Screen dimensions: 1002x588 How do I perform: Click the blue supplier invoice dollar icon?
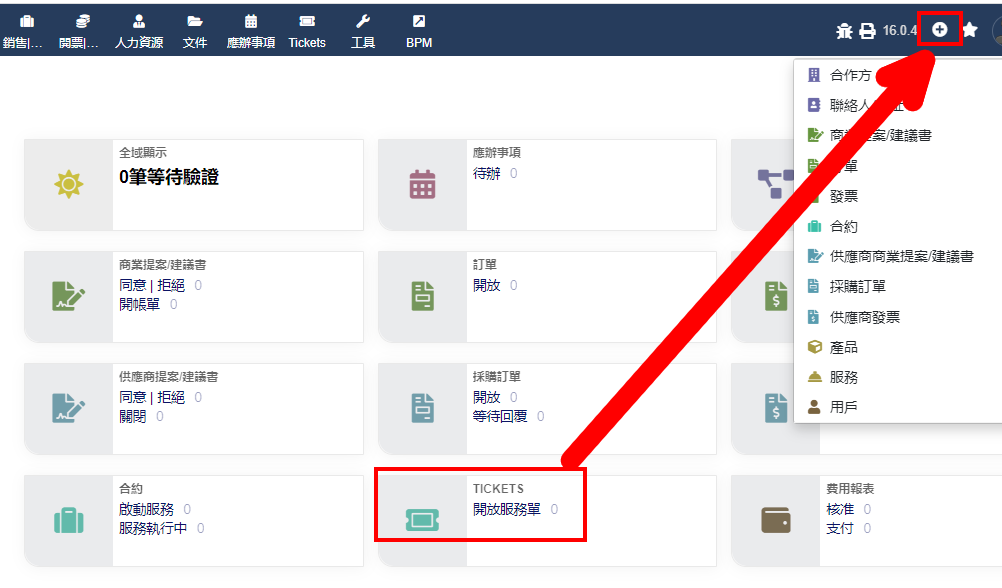coord(776,408)
